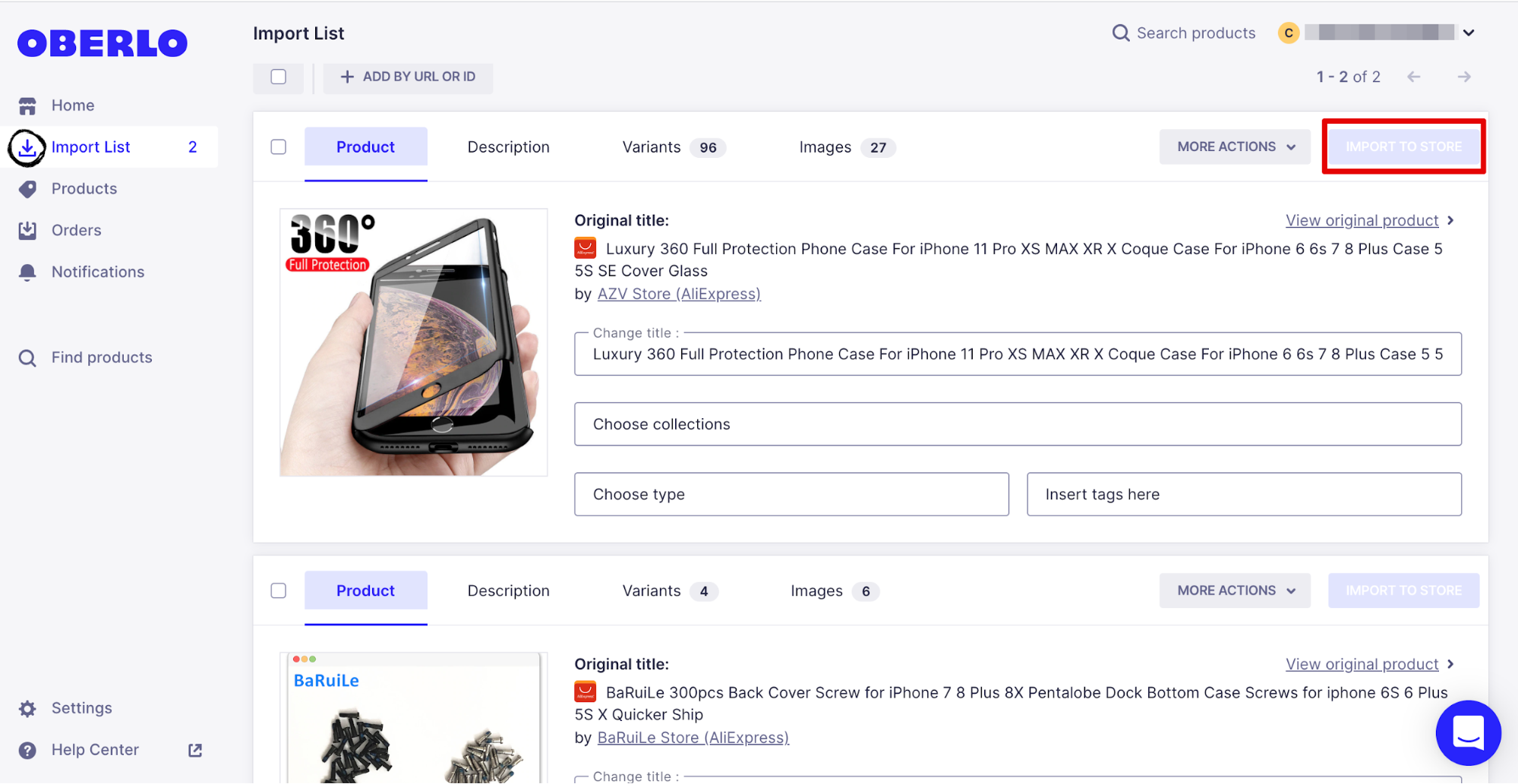Open View original product for BaRuiLe screws
Screen dimensions: 1518x784
(1362, 664)
